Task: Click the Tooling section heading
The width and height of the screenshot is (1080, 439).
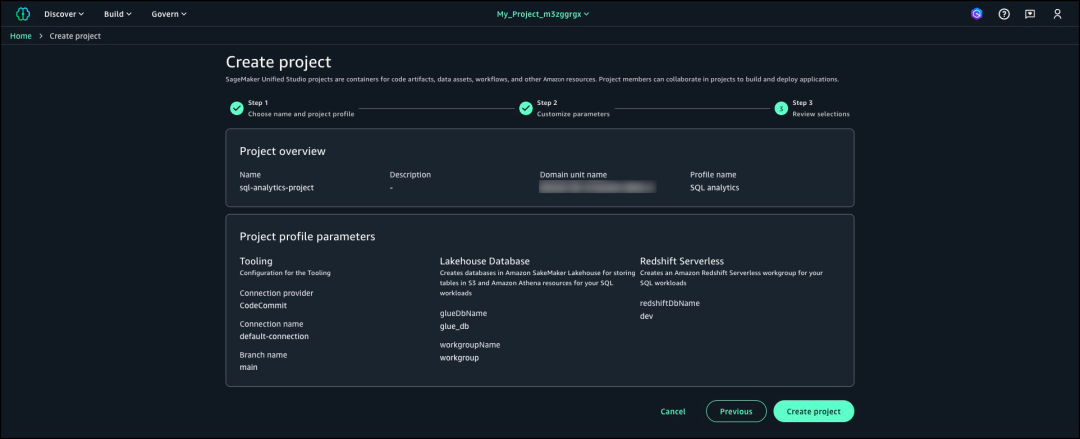Action: pos(256,261)
